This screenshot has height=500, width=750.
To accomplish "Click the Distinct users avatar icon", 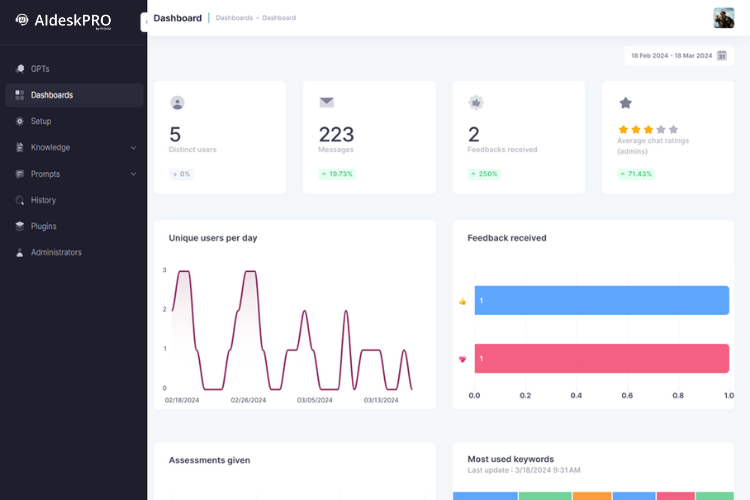I will click(177, 102).
